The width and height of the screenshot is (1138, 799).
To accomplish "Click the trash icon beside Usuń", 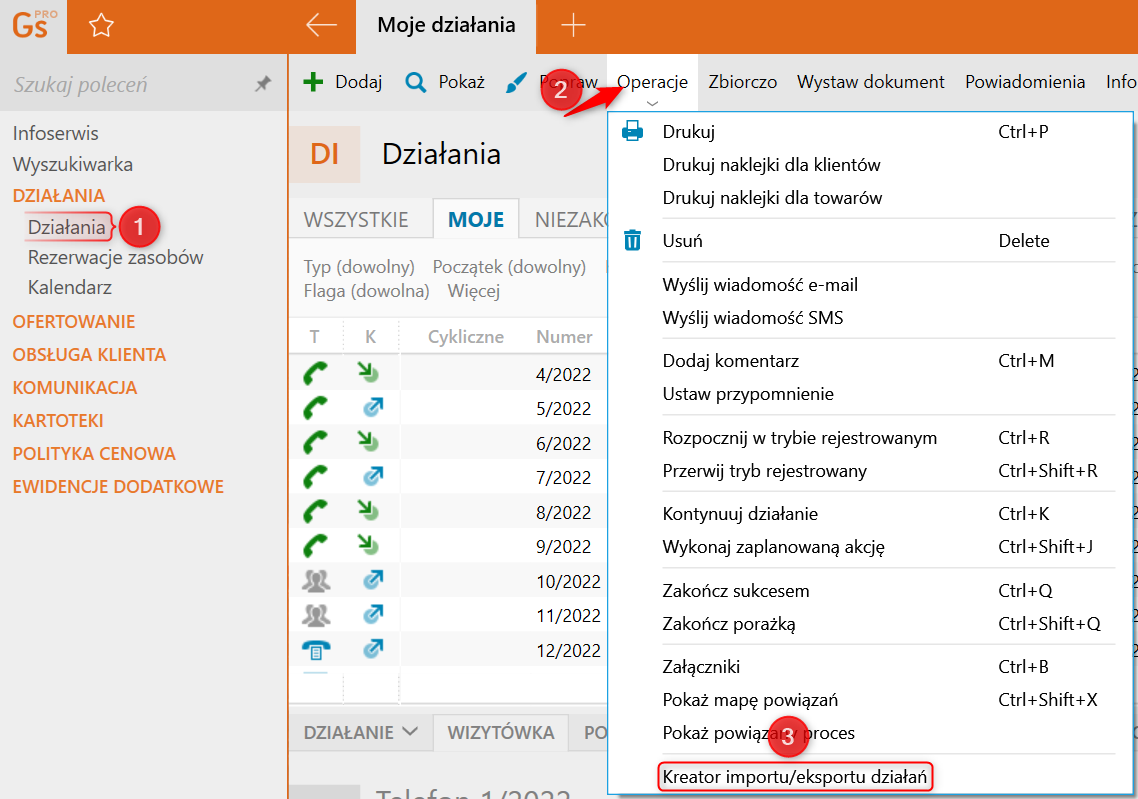I will coord(632,240).
